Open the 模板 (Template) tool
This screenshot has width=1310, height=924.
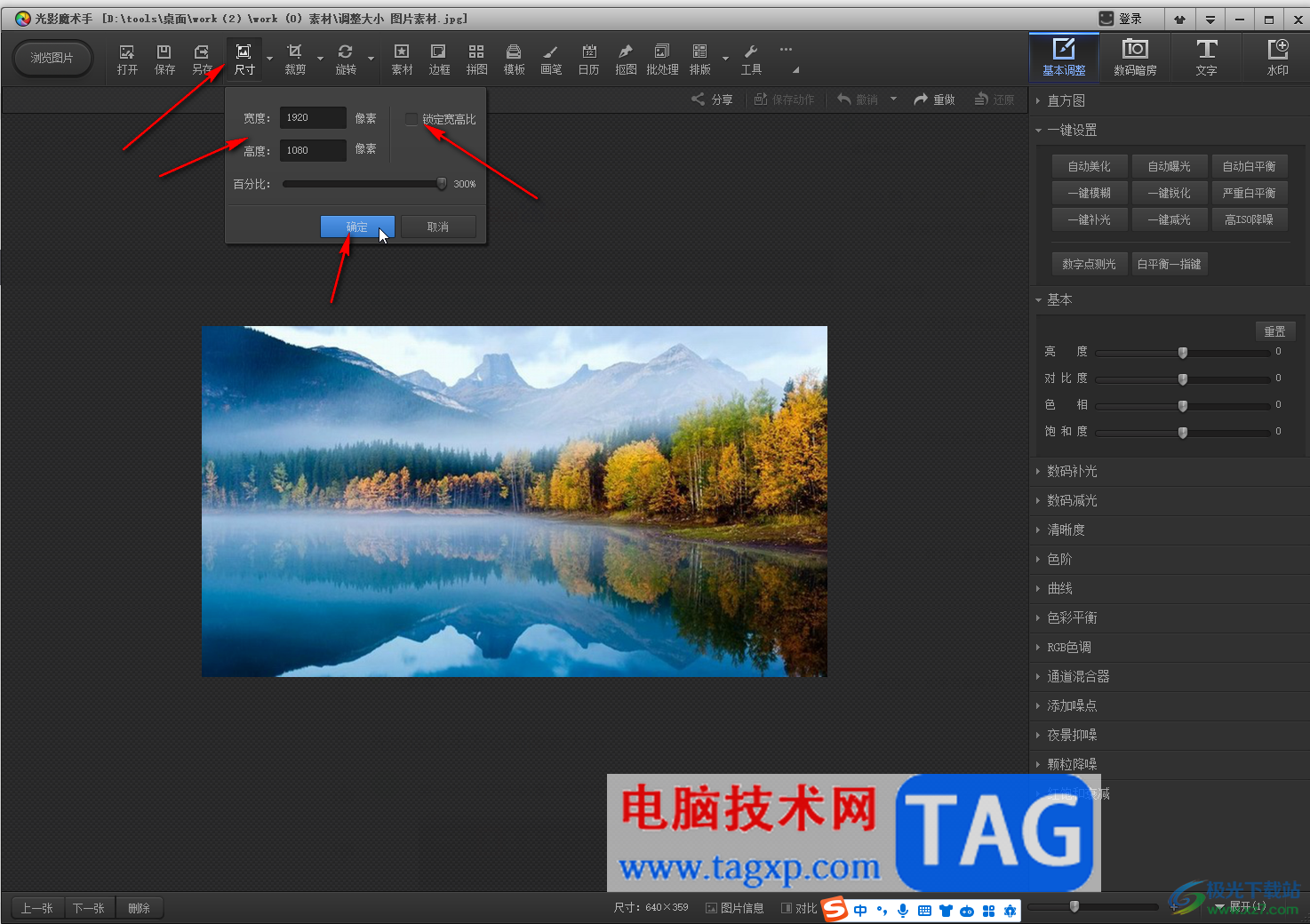tap(514, 60)
